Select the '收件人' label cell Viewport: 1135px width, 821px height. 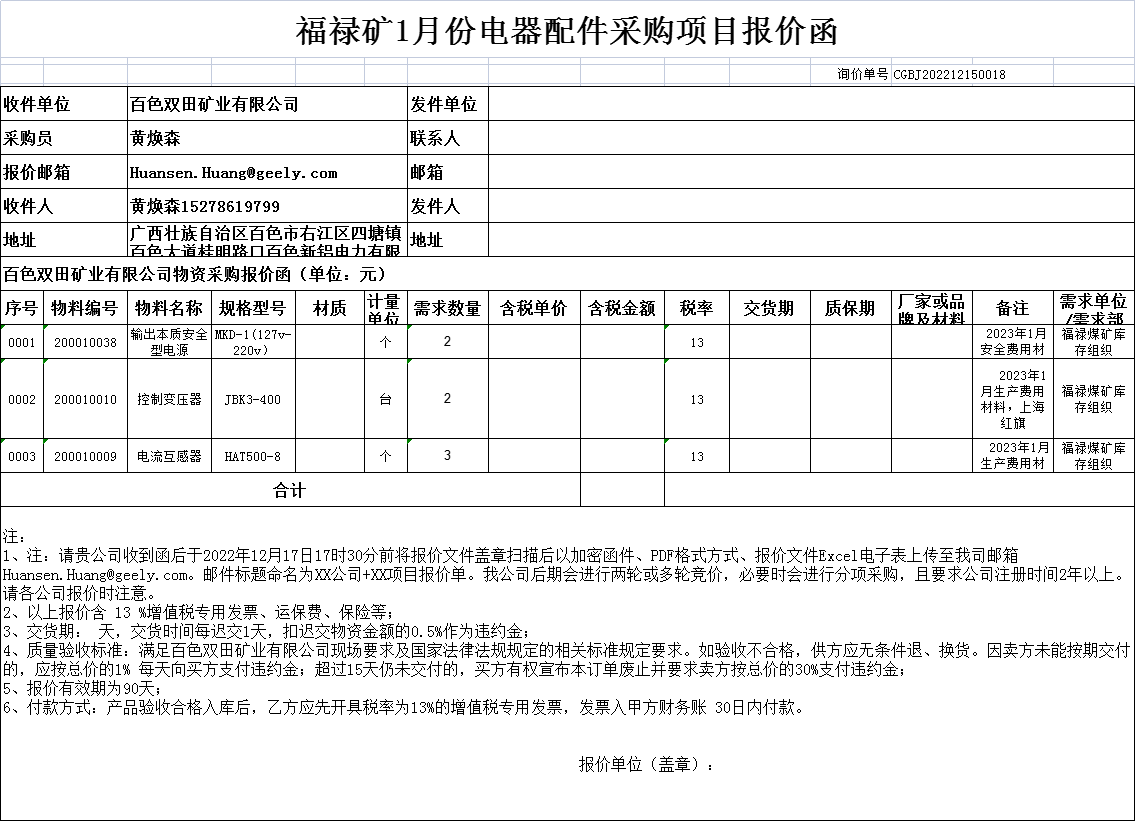coord(64,206)
